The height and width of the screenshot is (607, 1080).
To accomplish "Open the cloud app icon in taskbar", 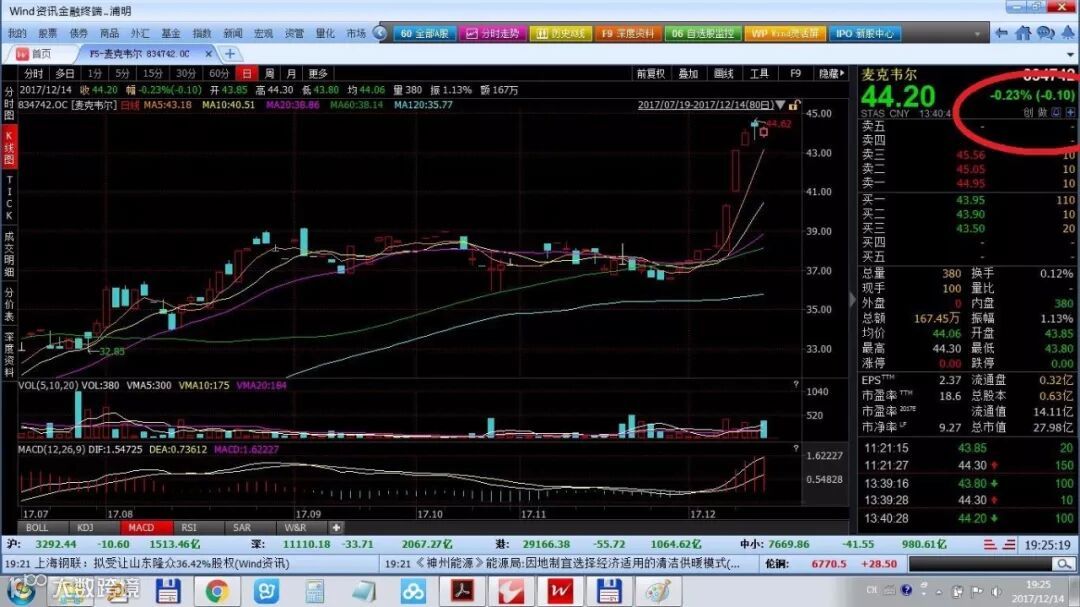I will (413, 592).
